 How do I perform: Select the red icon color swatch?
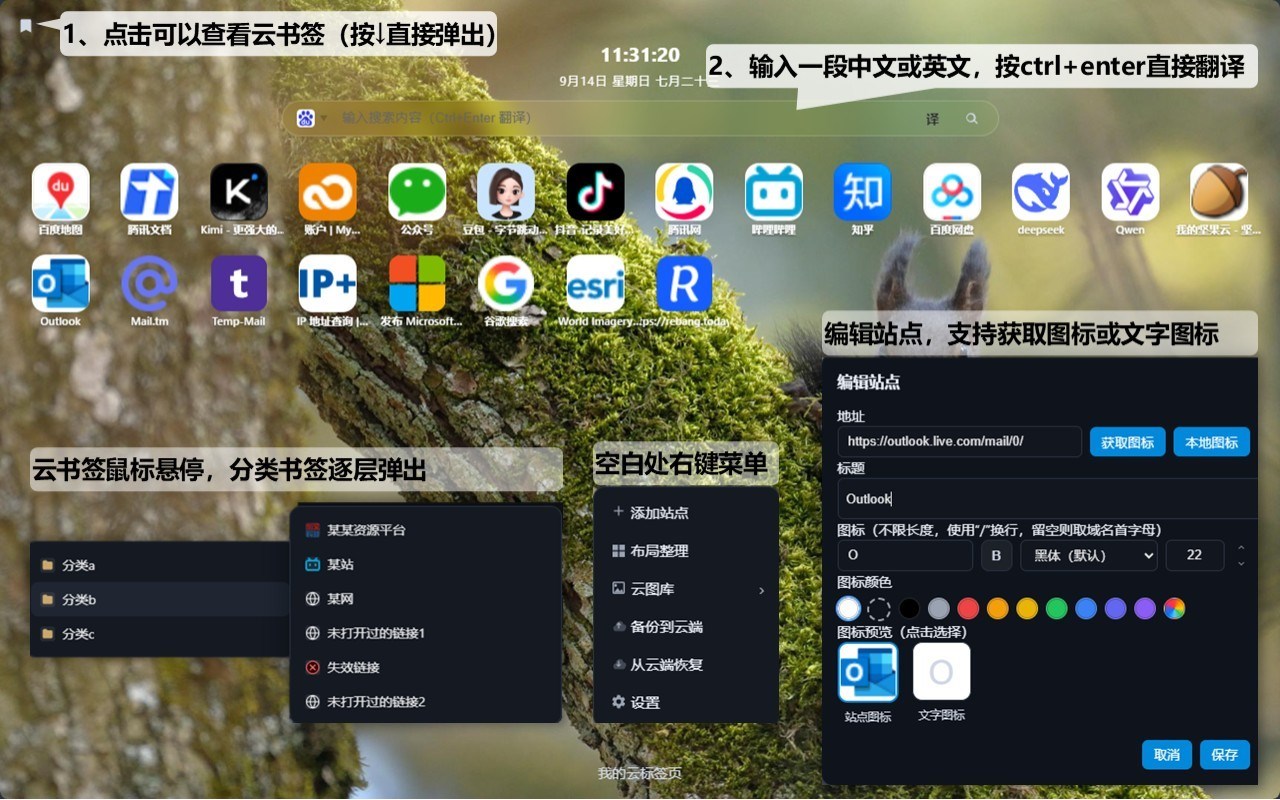(x=967, y=608)
